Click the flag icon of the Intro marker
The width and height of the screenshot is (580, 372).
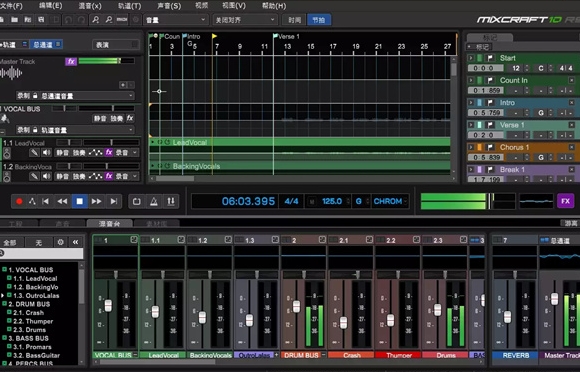[490, 102]
